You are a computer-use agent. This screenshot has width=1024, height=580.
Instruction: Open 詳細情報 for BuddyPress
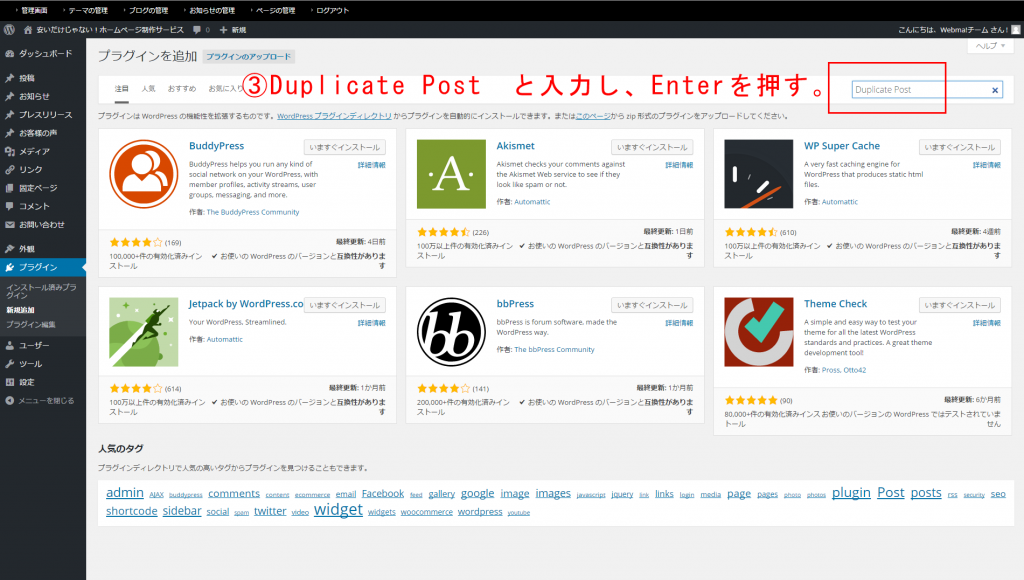(372, 165)
